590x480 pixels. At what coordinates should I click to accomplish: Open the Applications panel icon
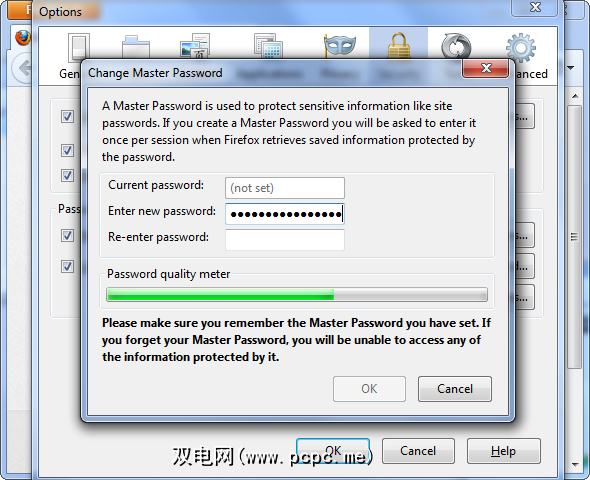[268, 46]
